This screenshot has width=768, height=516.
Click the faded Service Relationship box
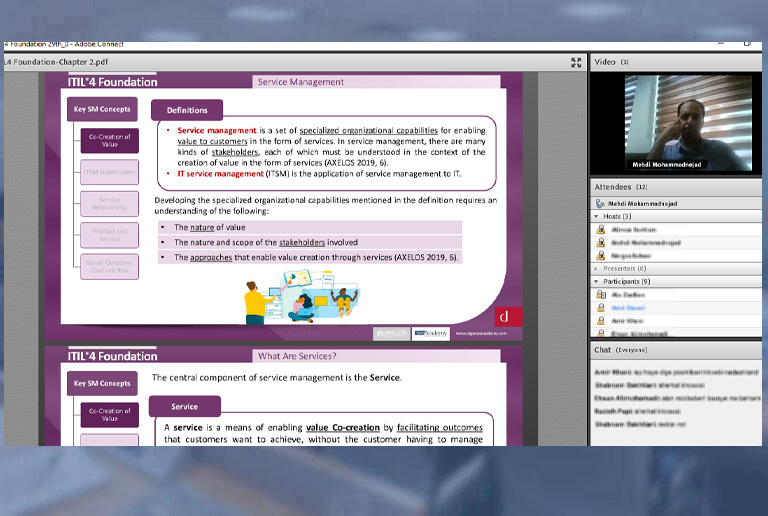coord(110,203)
